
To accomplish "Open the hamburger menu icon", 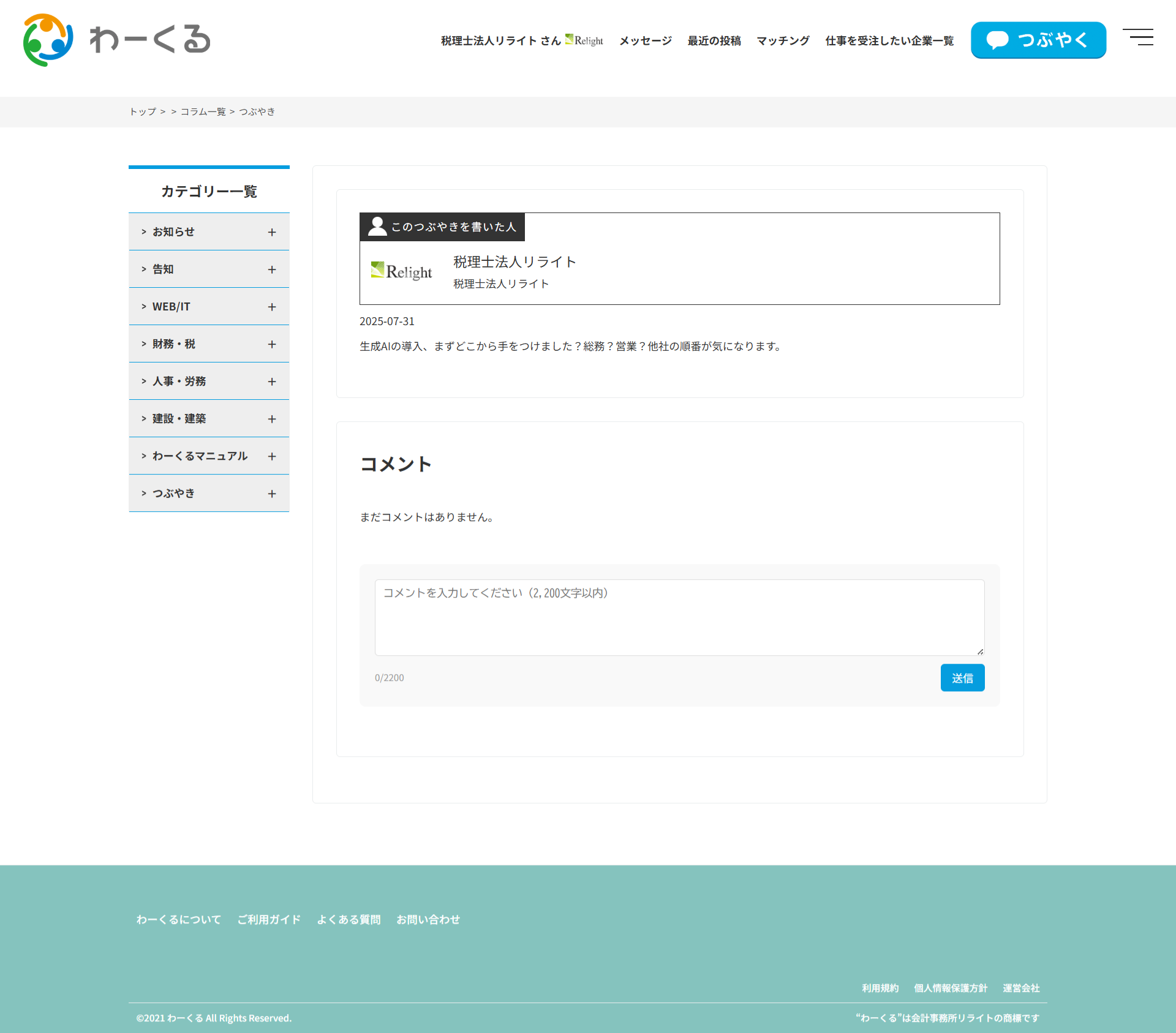I will click(1138, 37).
